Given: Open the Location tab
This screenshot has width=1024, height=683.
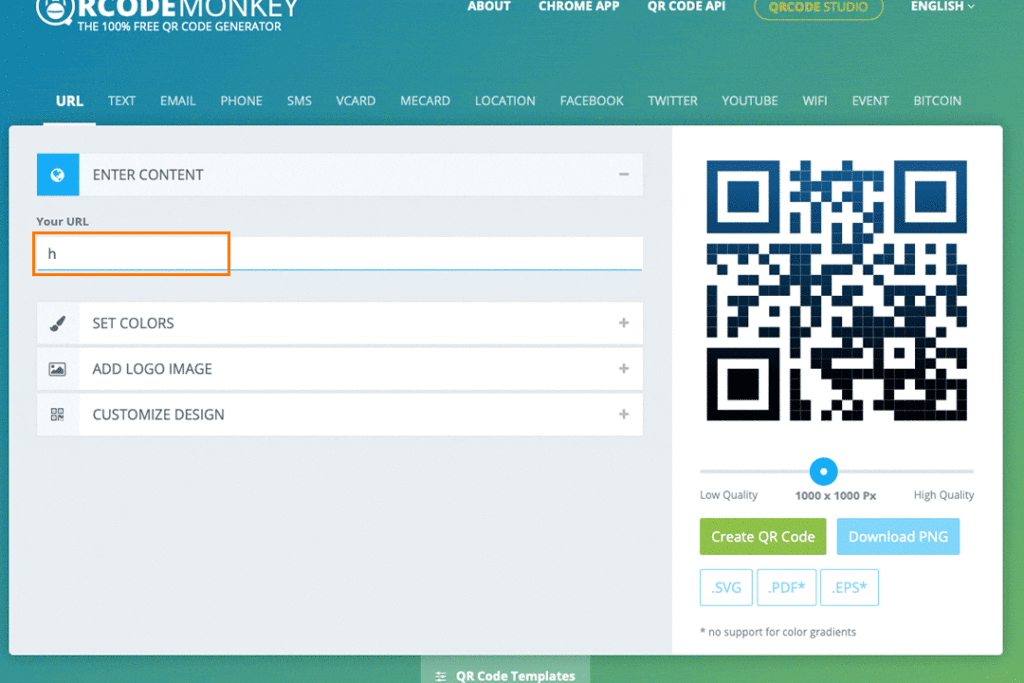Looking at the screenshot, I should 505,101.
